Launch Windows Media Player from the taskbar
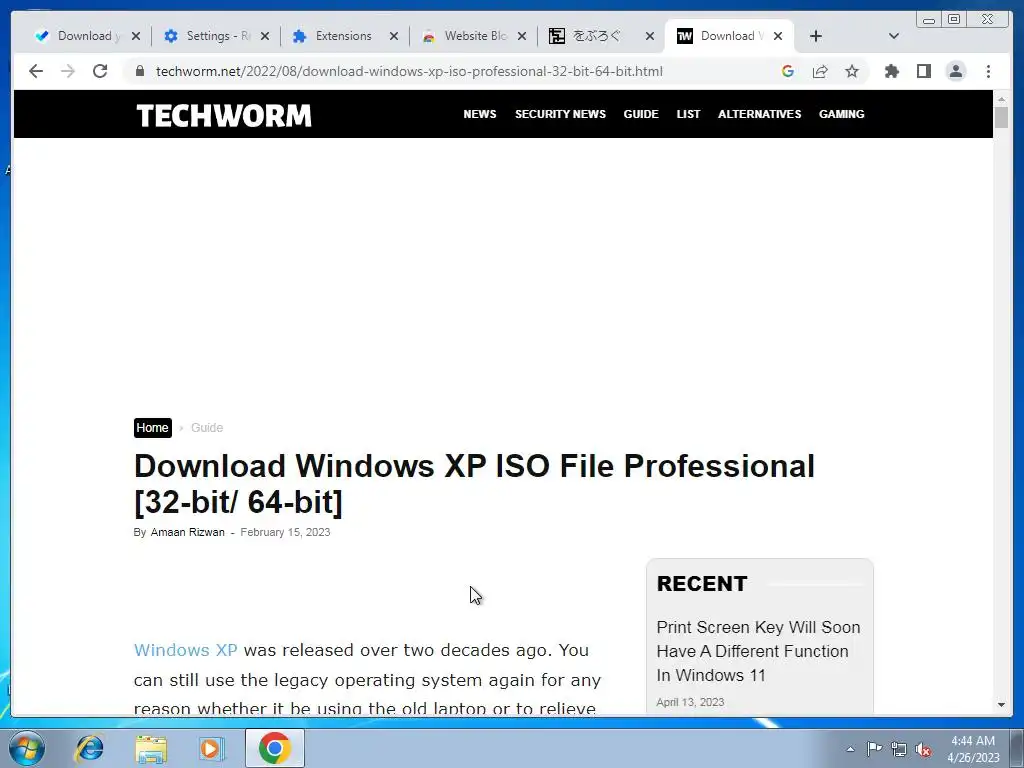1024x768 pixels. pyautogui.click(x=212, y=748)
